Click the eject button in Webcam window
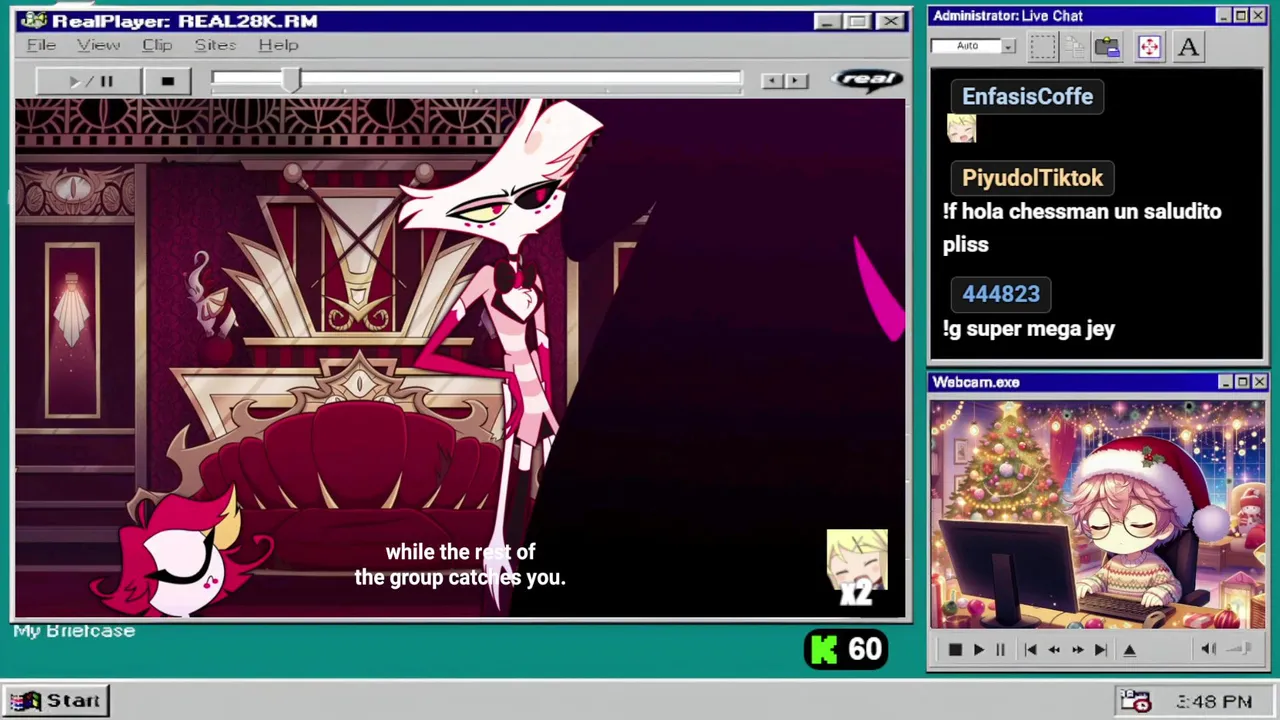This screenshot has height=720, width=1280. click(x=1130, y=650)
